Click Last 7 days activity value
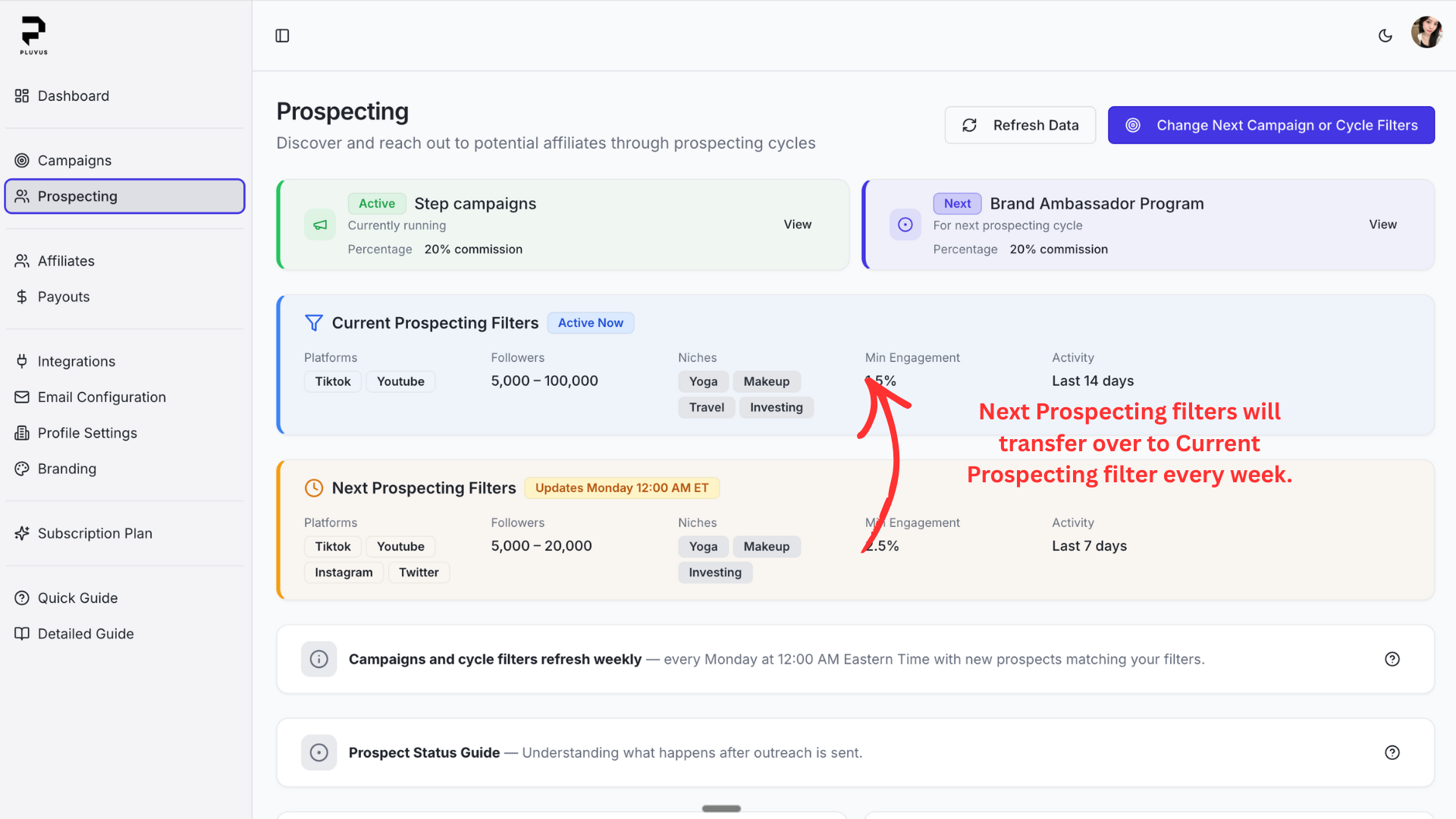The image size is (1456, 819). pos(1089,546)
